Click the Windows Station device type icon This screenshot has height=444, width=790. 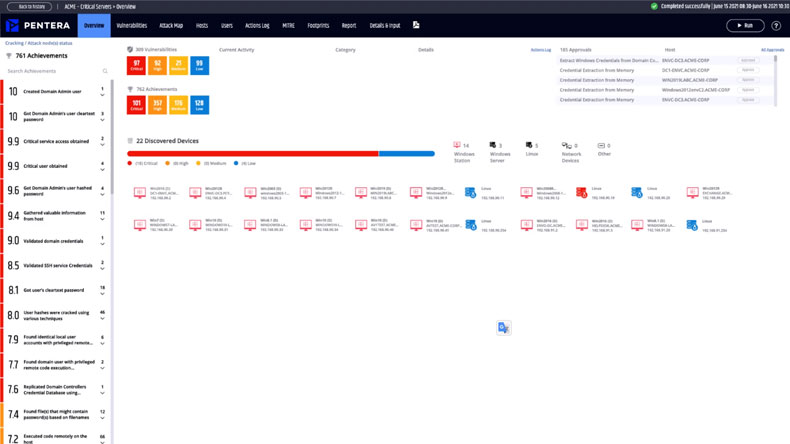point(457,146)
